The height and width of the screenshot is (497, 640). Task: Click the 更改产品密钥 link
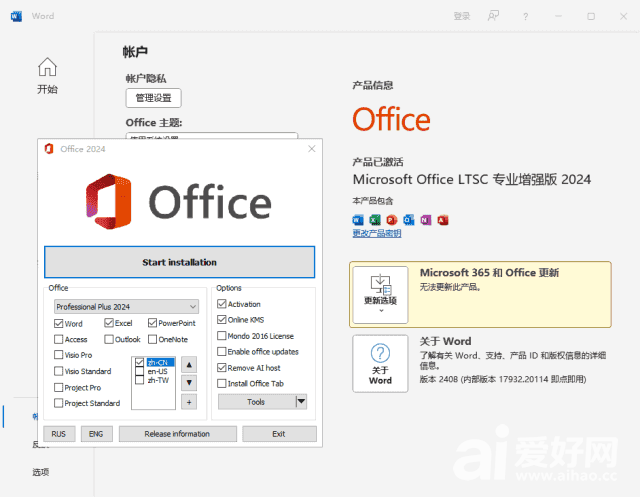pyautogui.click(x=377, y=233)
